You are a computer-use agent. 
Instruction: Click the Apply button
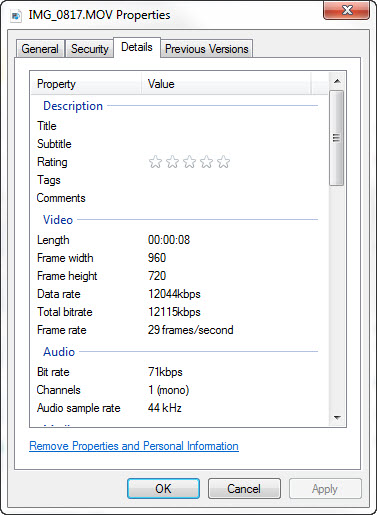point(325,489)
